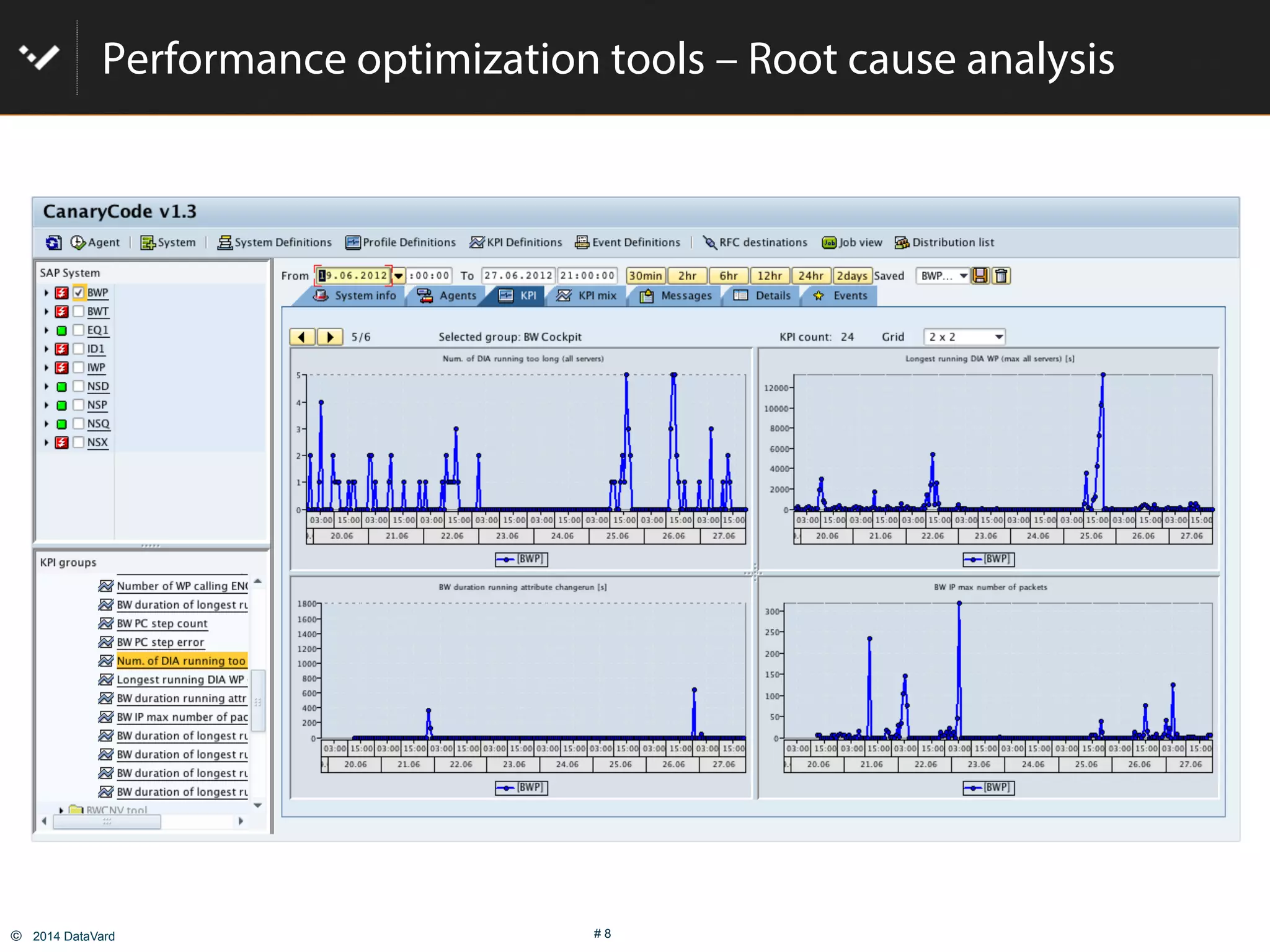Viewport: 1270px width, 952px height.
Task: Set time range to 24hr
Action: [x=811, y=276]
